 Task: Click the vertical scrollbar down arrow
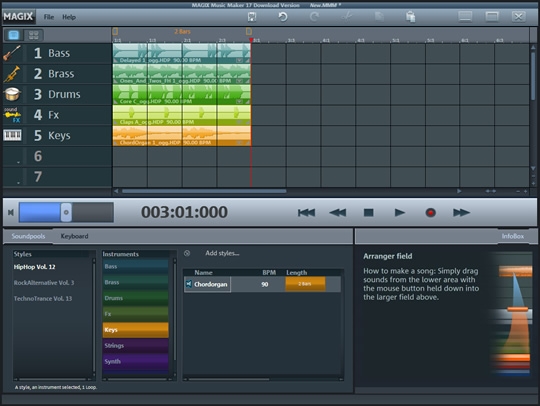[x=533, y=168]
